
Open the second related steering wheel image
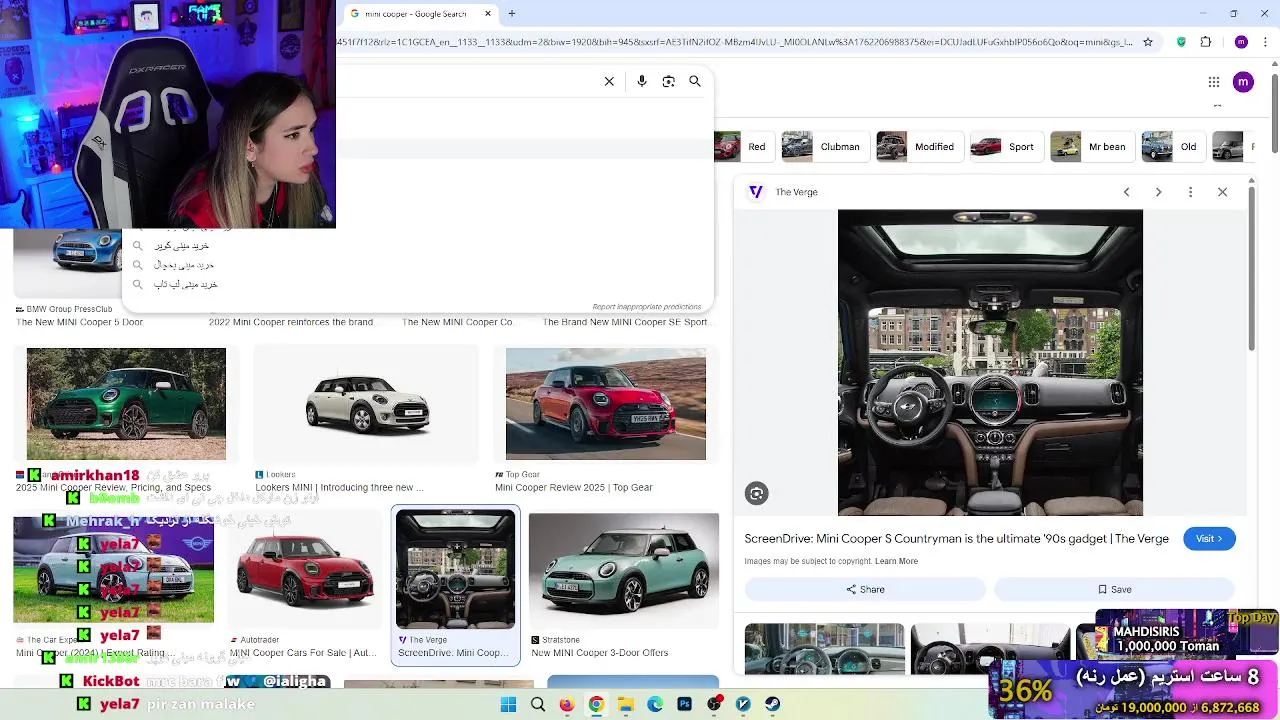coord(990,649)
